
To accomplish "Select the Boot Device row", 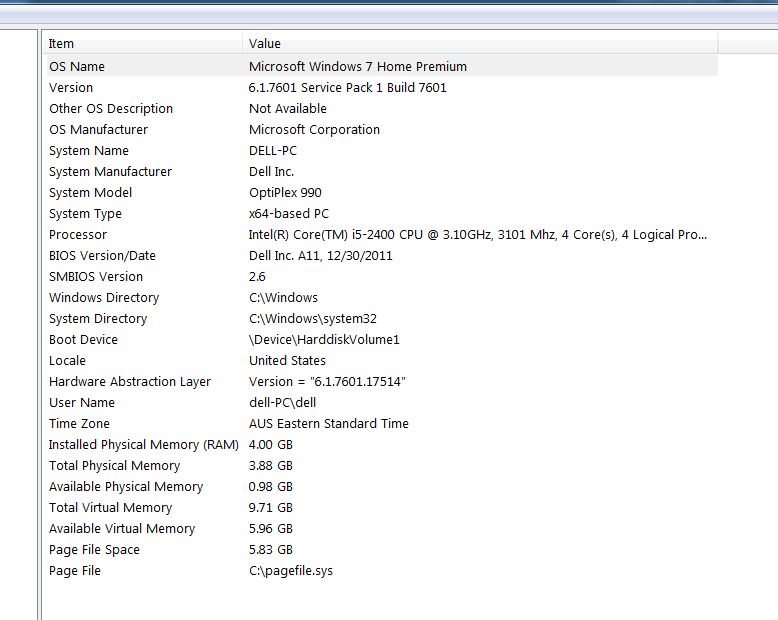I will (382, 340).
